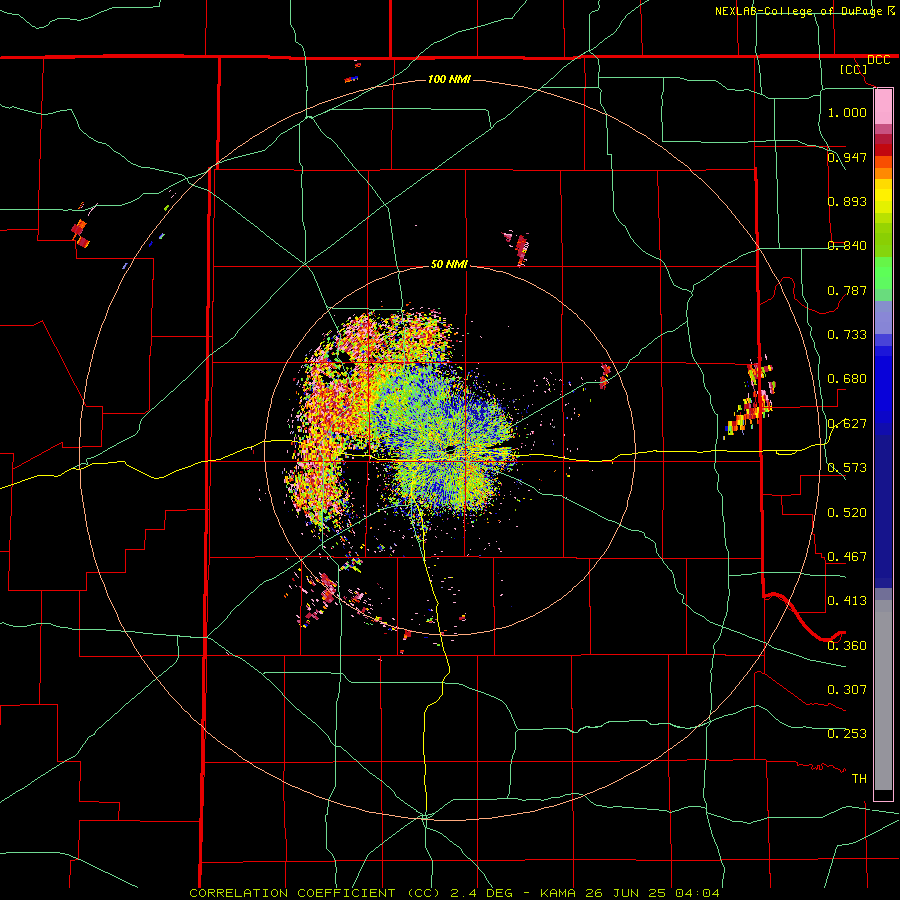
Task: Select the 0.893 legend value
Action: click(847, 201)
